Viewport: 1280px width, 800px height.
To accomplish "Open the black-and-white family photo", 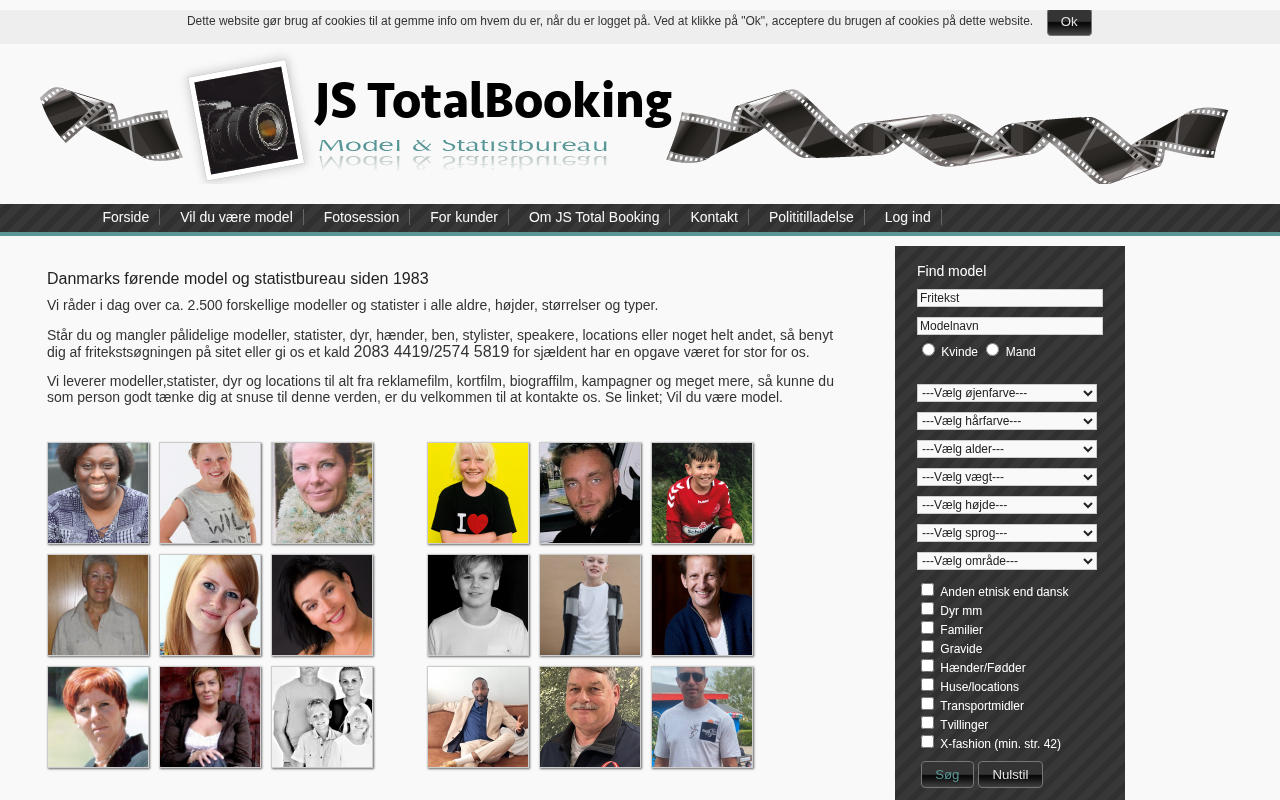I will [x=322, y=717].
